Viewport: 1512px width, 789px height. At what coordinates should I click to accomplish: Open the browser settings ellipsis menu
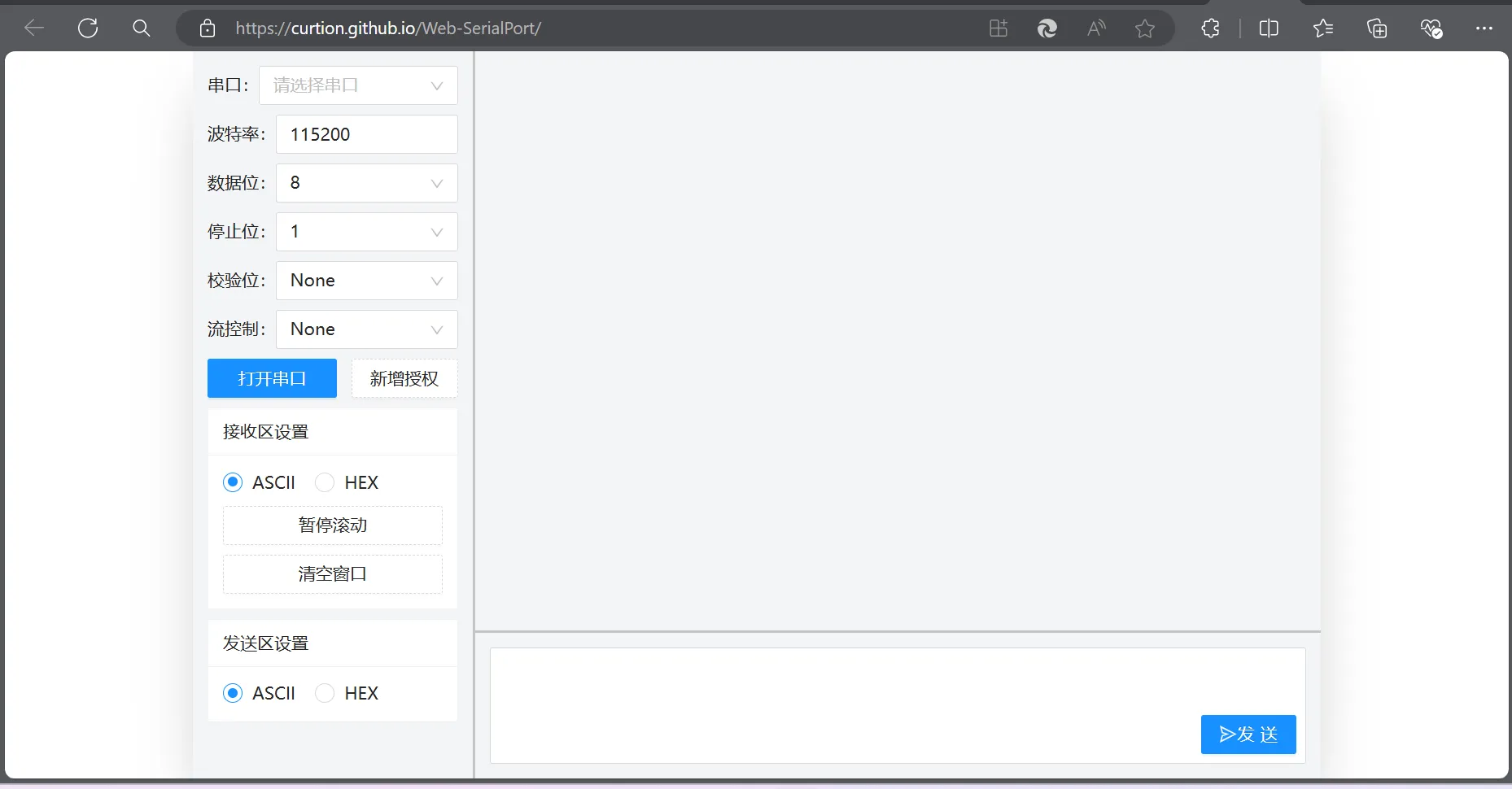pyautogui.click(x=1484, y=28)
